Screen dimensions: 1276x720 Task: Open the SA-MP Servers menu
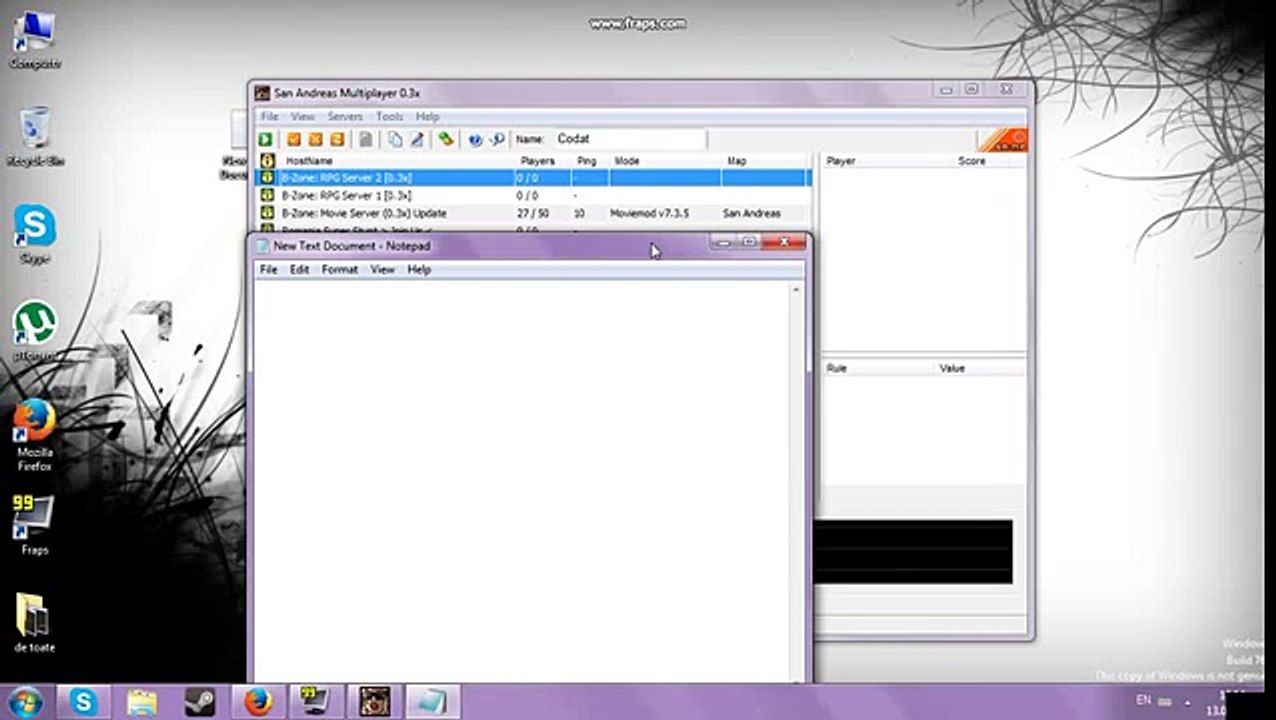tap(345, 117)
